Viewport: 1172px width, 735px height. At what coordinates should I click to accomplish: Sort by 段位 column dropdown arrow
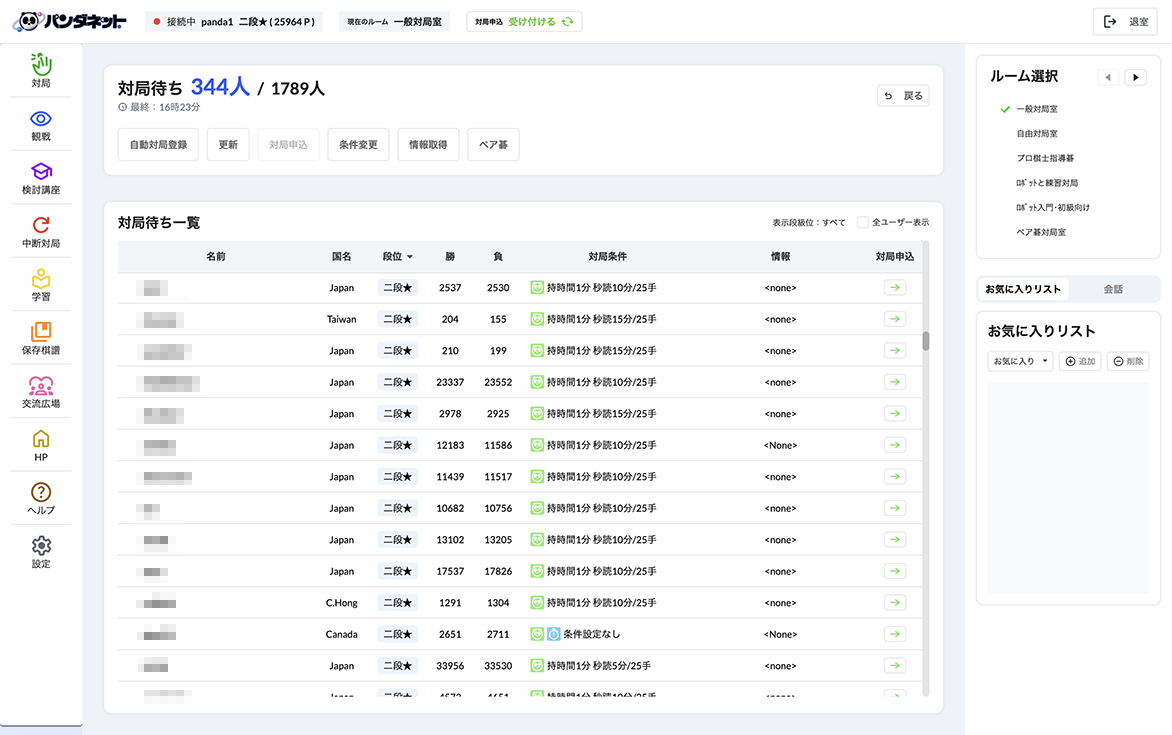click(x=409, y=257)
